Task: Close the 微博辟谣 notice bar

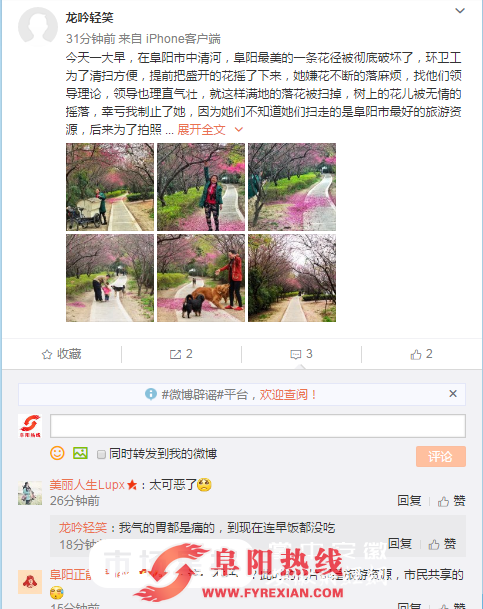Action: coord(453,394)
